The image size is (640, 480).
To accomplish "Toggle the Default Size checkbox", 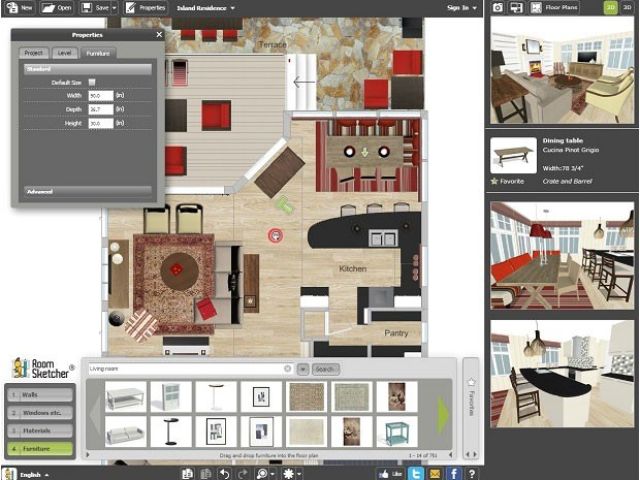I will pyautogui.click(x=92, y=82).
